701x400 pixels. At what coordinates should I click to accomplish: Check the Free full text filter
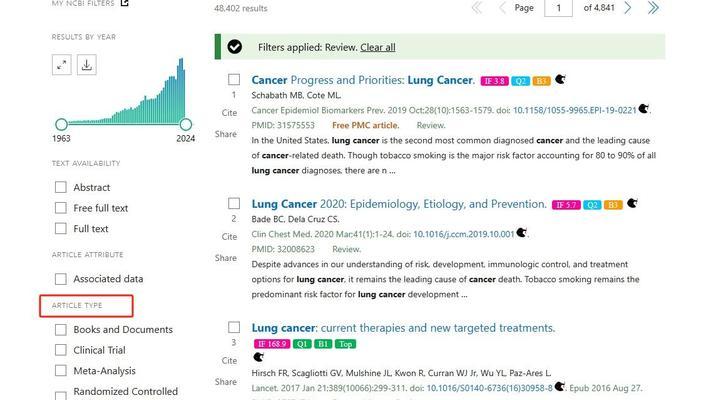point(61,208)
